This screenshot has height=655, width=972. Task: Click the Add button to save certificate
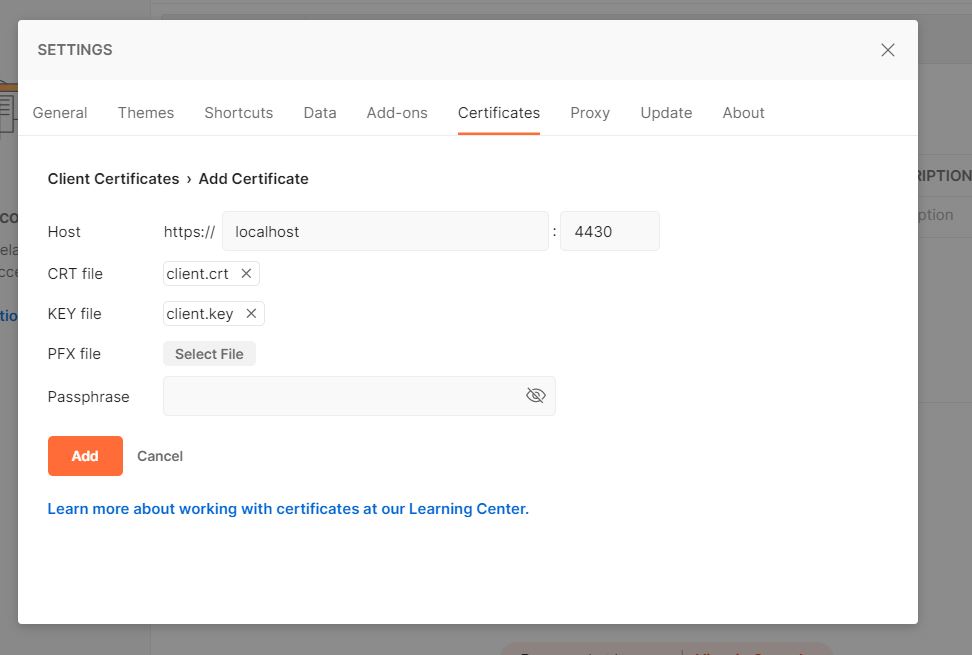tap(84, 455)
